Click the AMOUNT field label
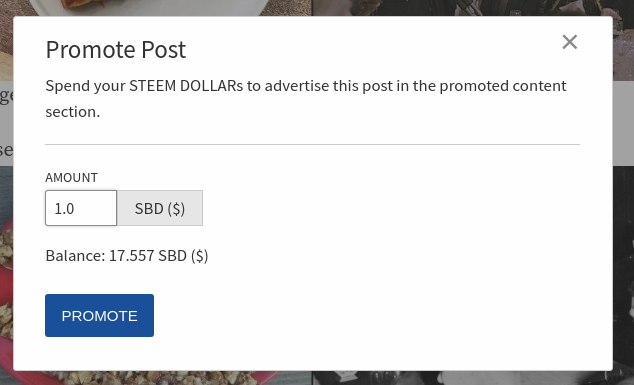Screen dimensions: 634x385 (x=72, y=178)
